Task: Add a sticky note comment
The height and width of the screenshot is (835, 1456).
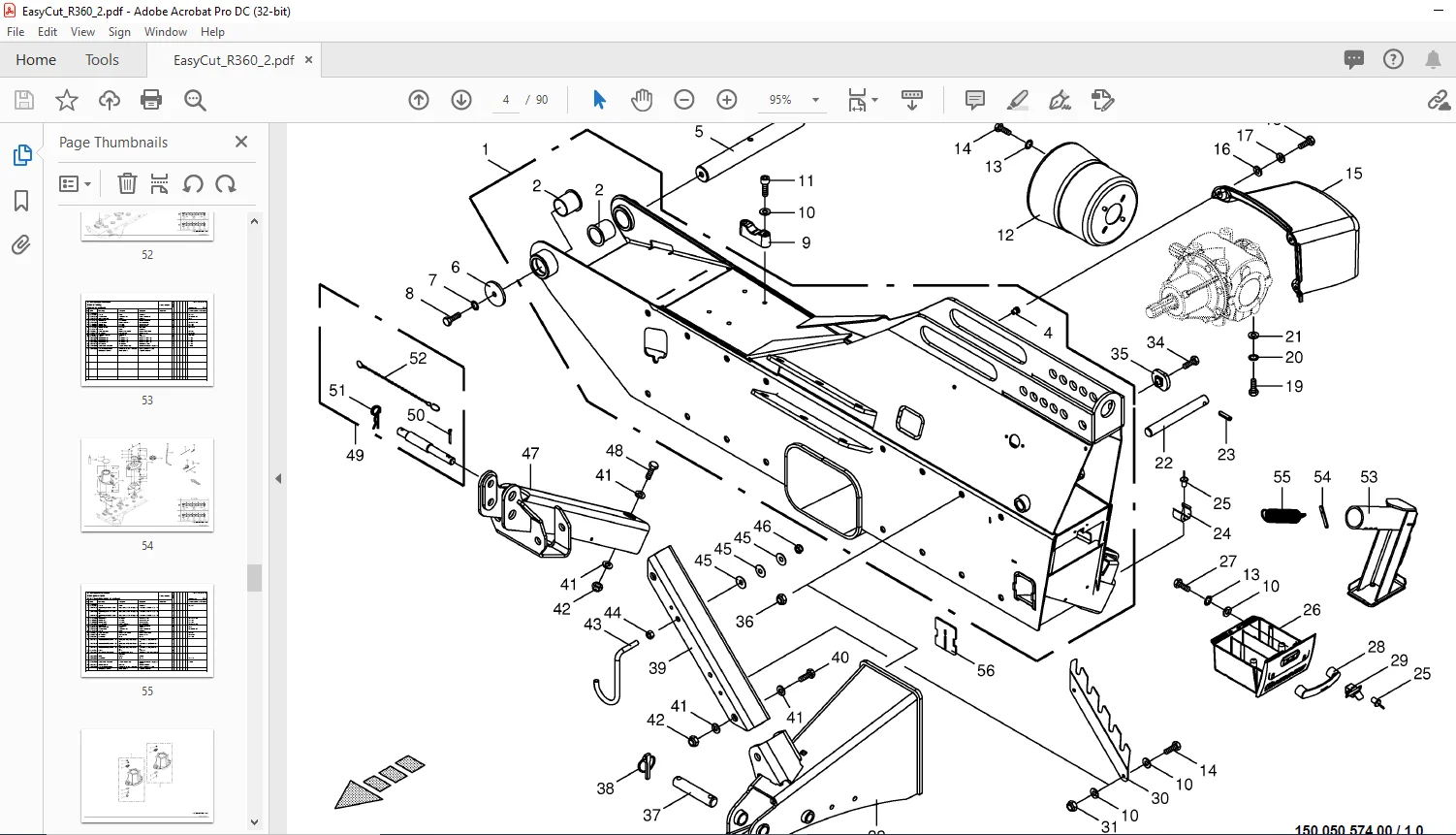Action: click(975, 100)
